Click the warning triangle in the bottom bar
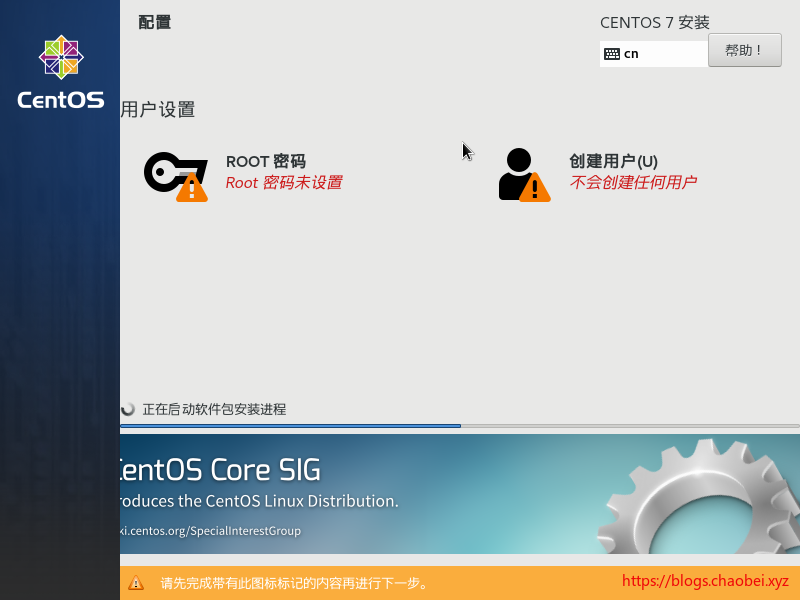This screenshot has height=600, width=800. (x=136, y=583)
